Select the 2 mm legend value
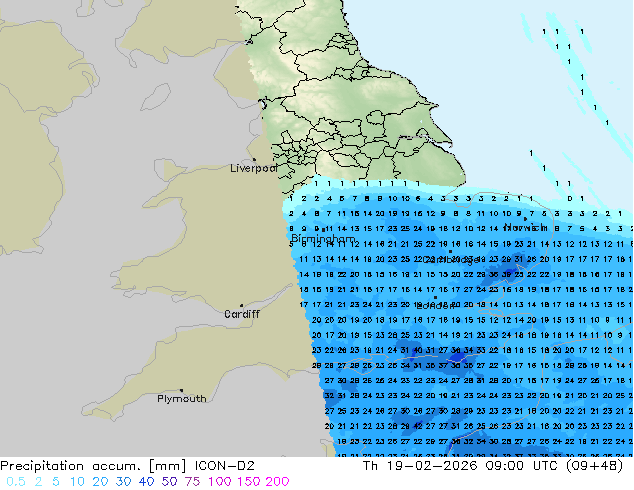 (38, 482)
